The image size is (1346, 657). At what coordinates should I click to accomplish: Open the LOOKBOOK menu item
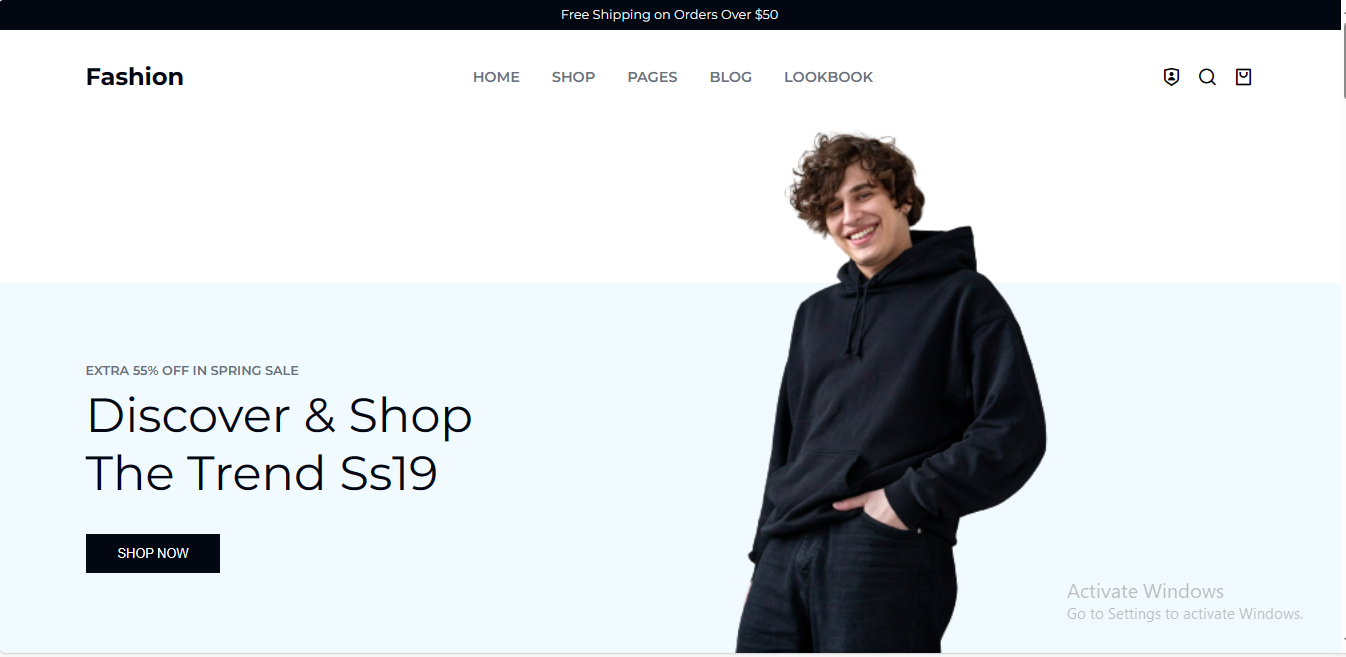[828, 77]
